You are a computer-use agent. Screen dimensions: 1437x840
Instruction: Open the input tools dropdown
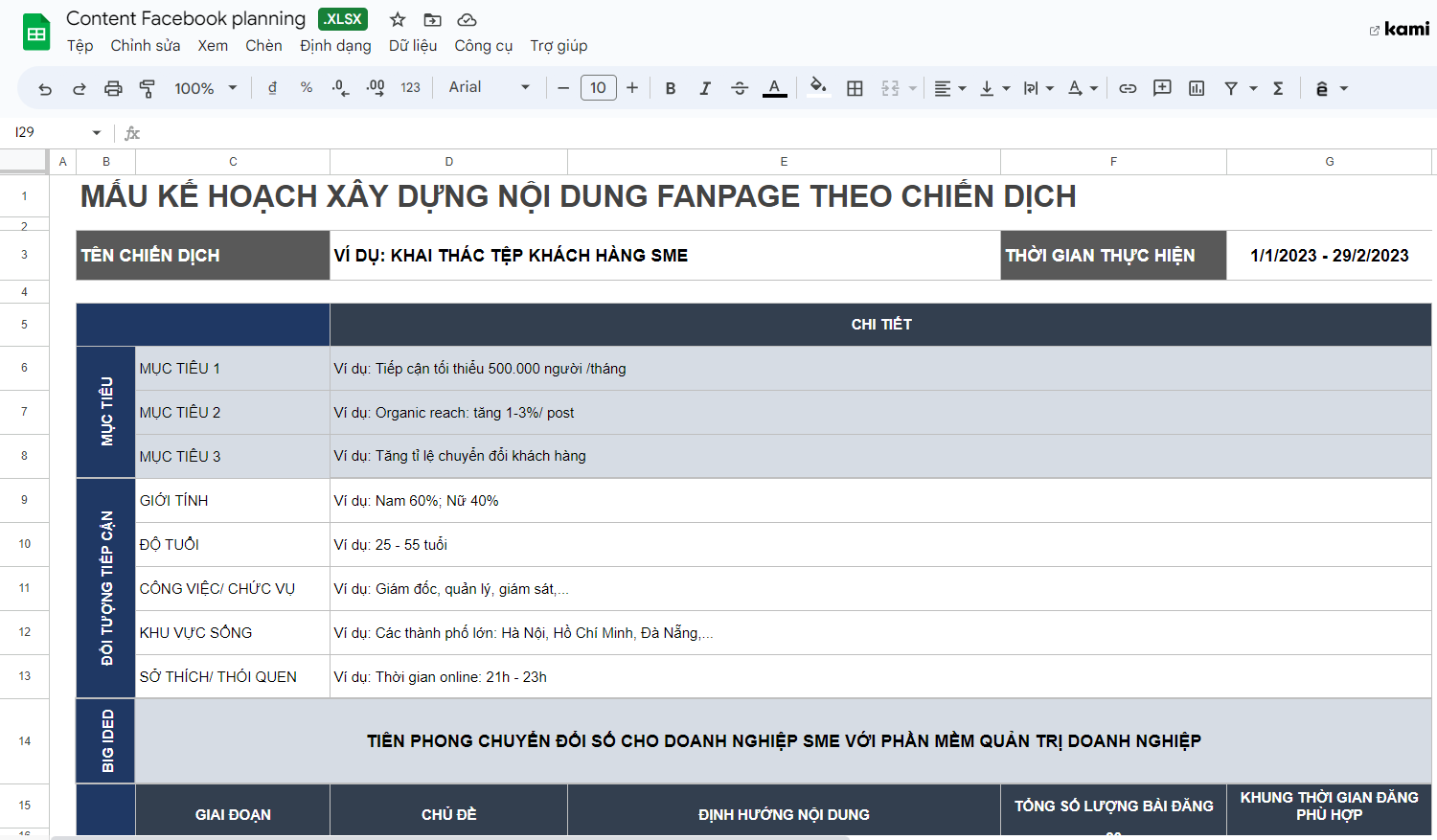pyautogui.click(x=1331, y=88)
